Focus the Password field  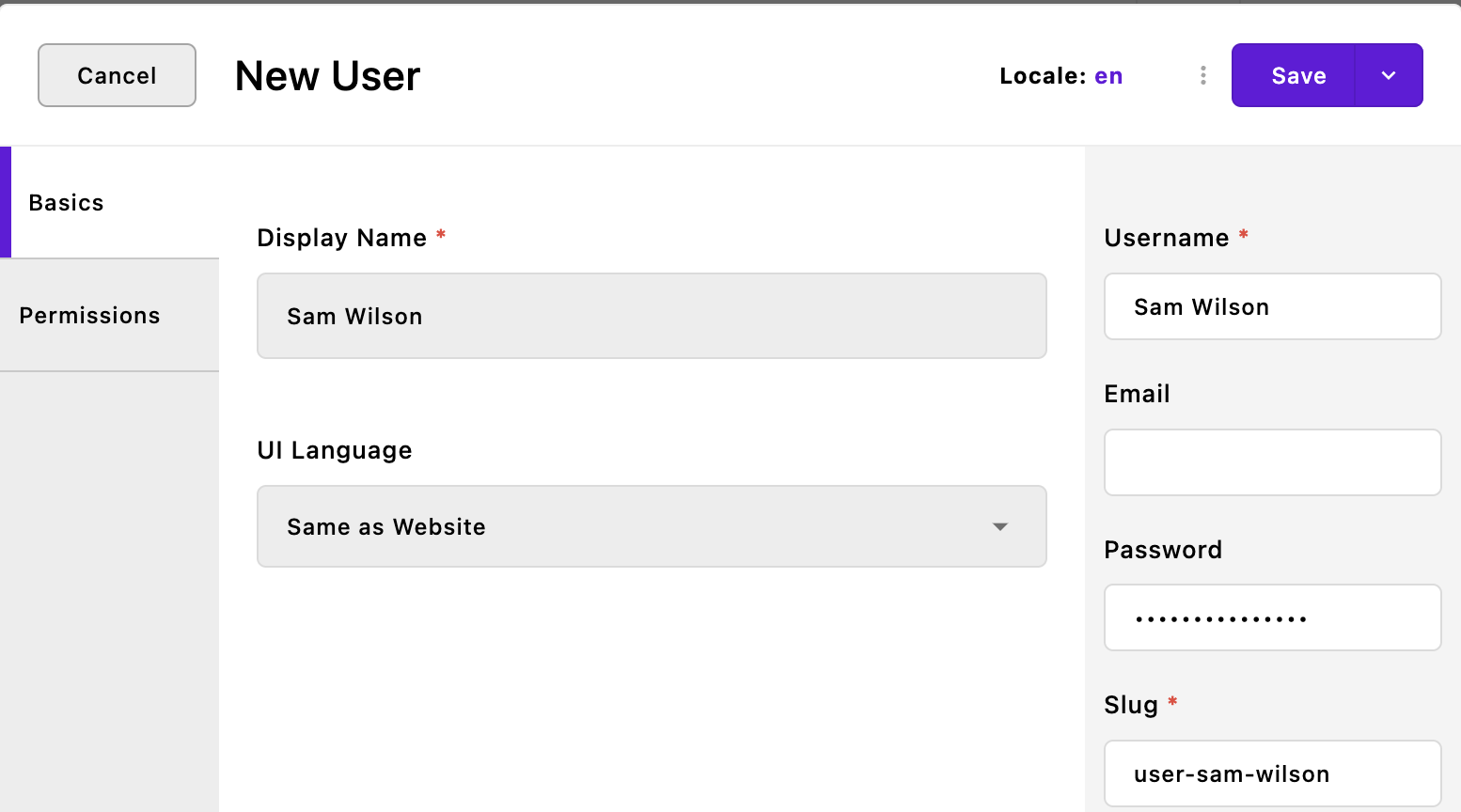point(1272,617)
